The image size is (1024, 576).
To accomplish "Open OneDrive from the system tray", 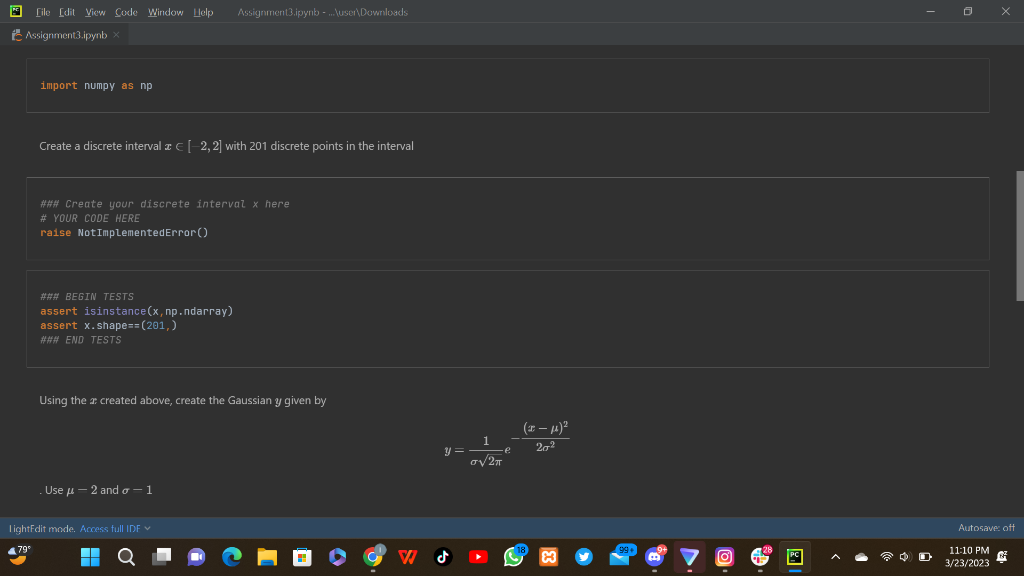I will click(x=861, y=558).
